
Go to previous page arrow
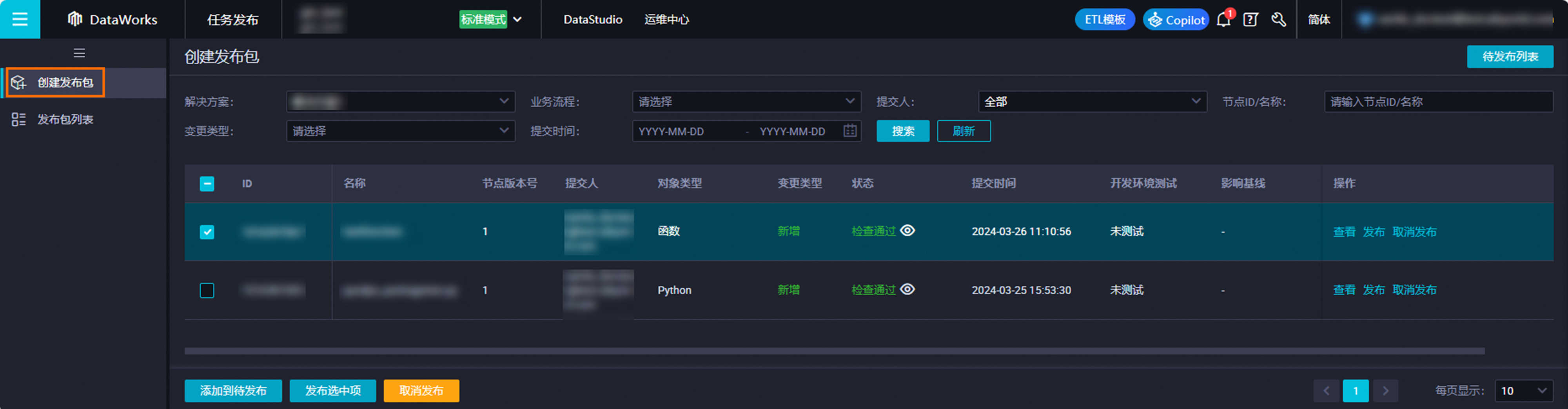click(x=1327, y=391)
